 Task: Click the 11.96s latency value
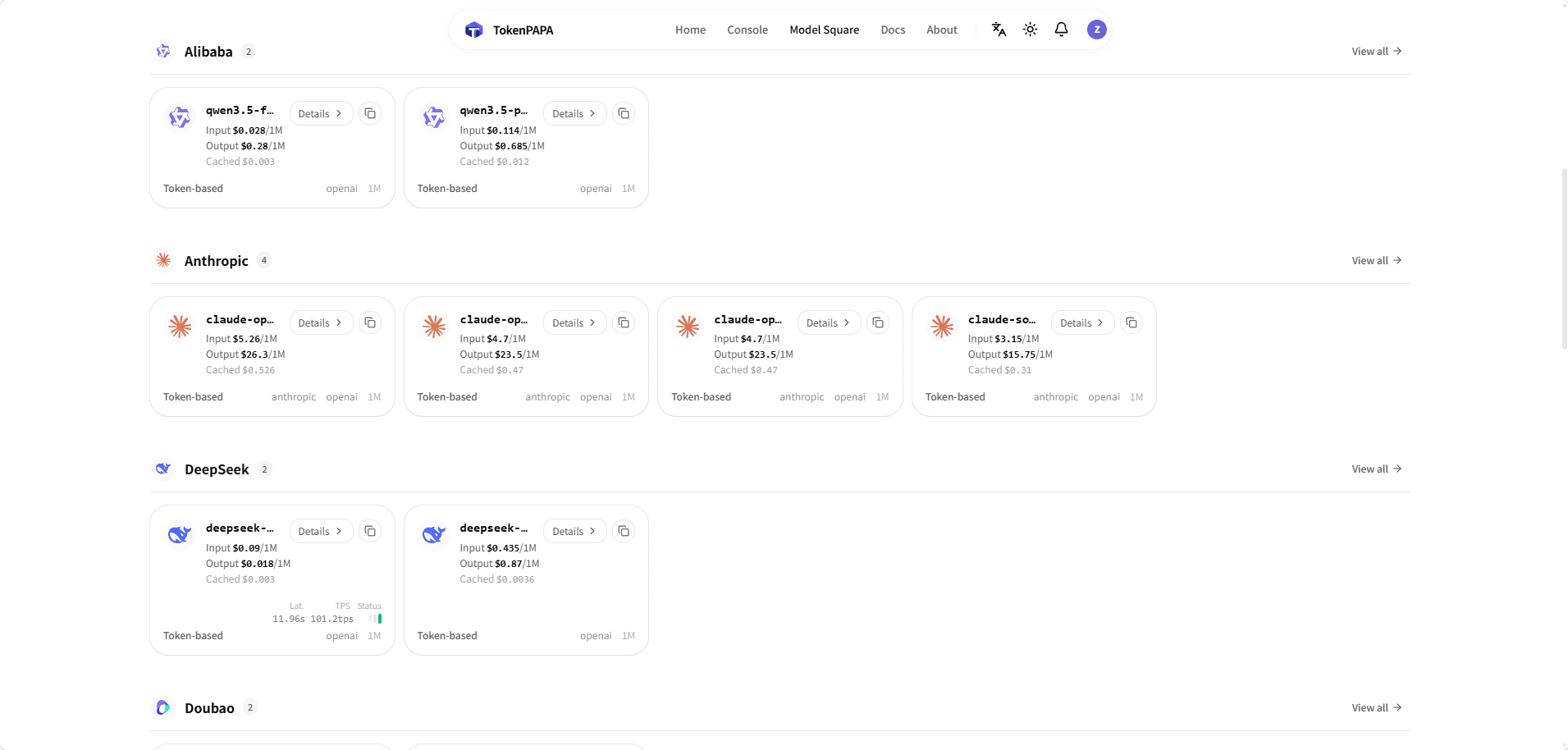pyautogui.click(x=288, y=619)
